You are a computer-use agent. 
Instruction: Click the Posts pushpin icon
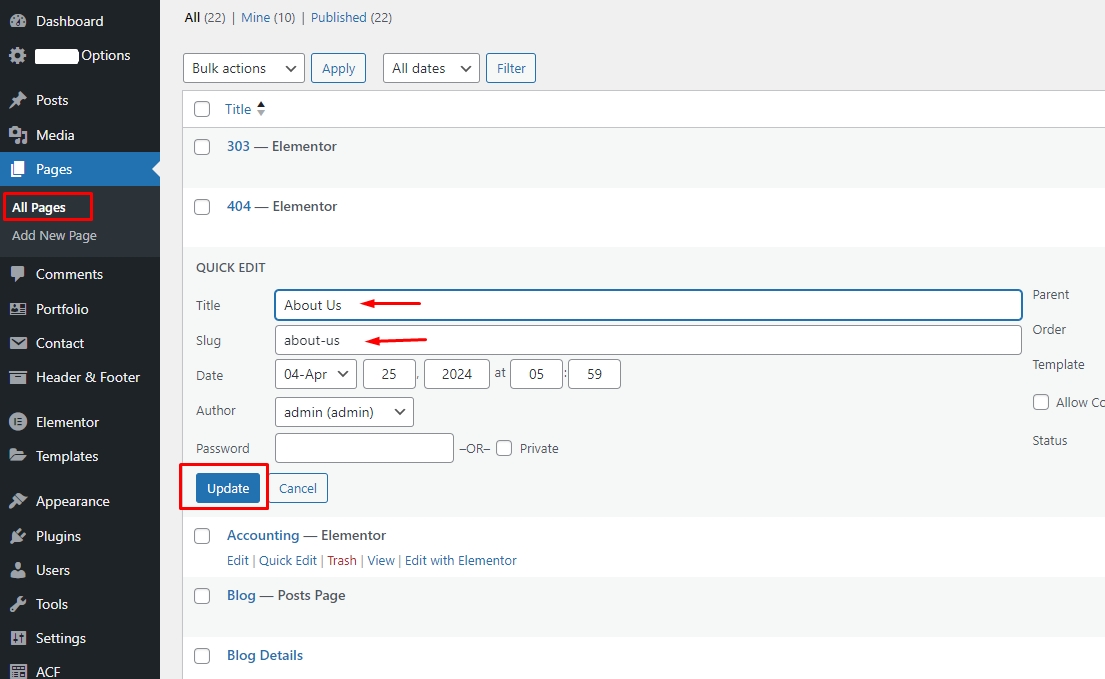tap(18, 100)
